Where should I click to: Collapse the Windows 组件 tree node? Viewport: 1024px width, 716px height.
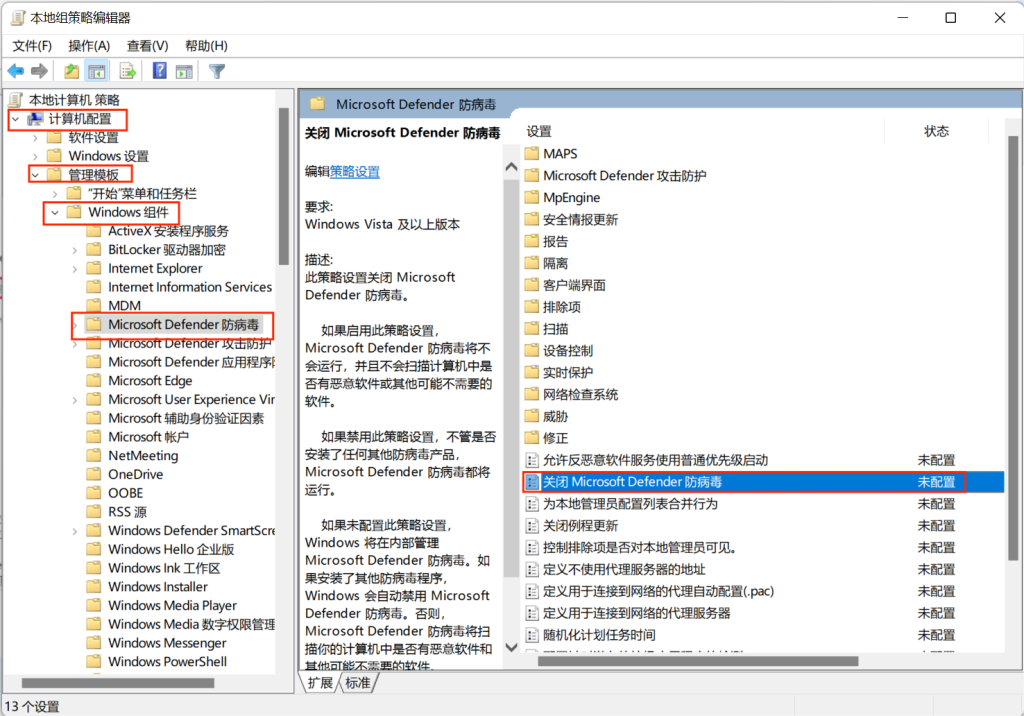click(x=55, y=212)
